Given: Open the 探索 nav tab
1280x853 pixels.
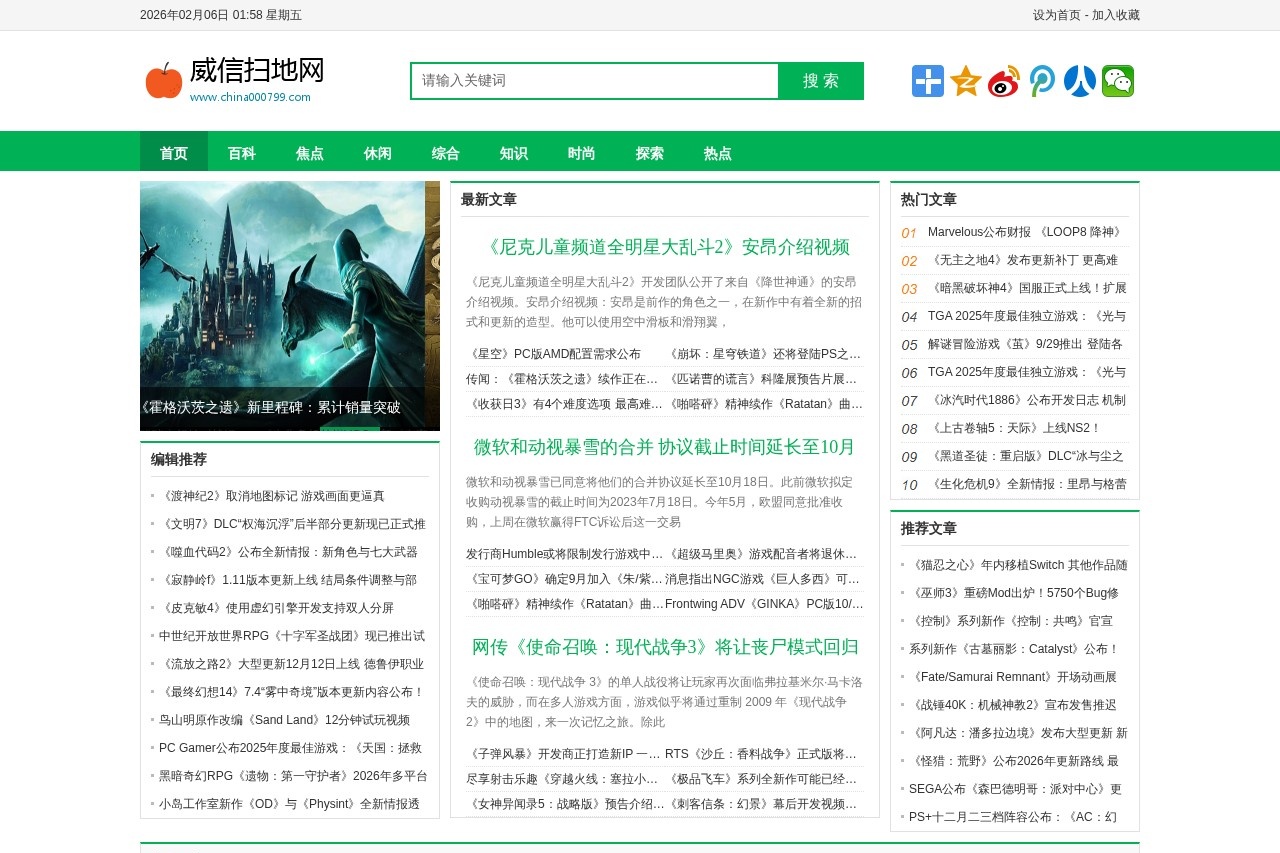Looking at the screenshot, I should [x=650, y=153].
